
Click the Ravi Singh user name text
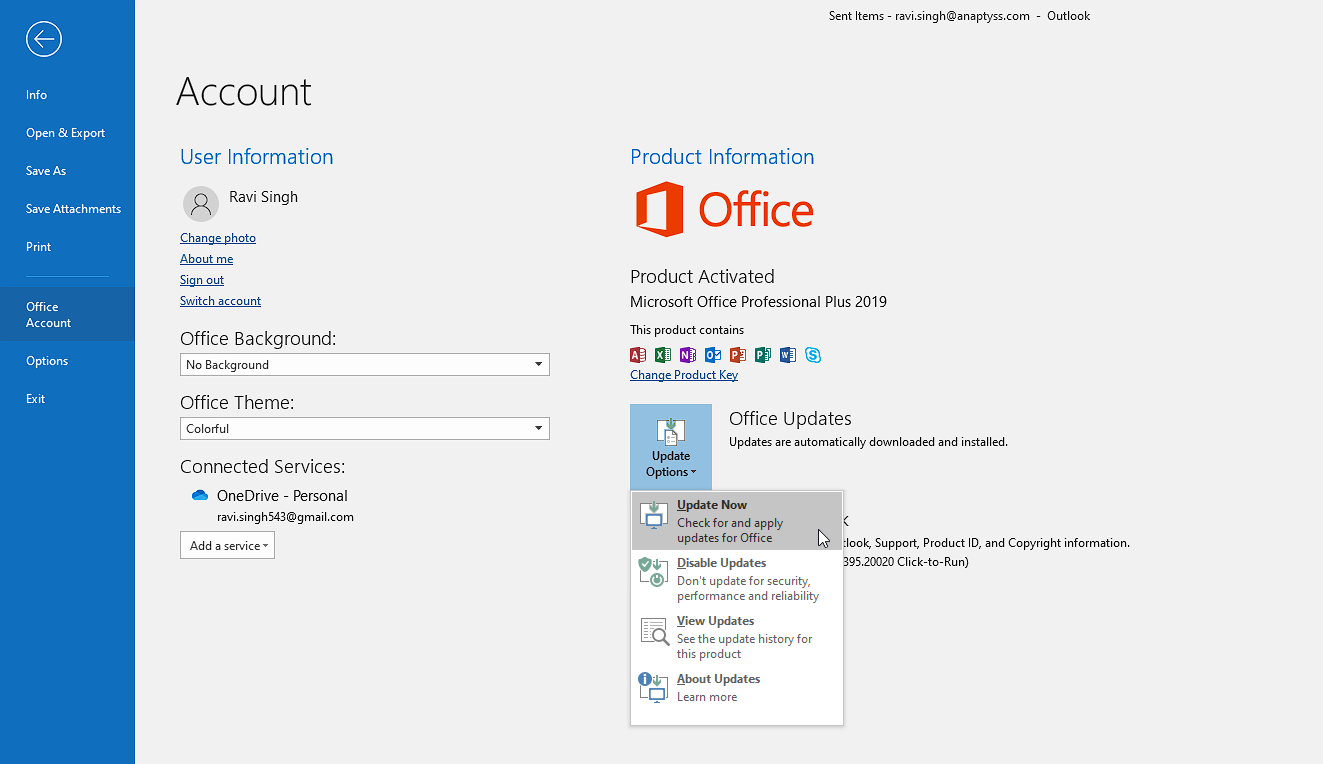pos(263,196)
